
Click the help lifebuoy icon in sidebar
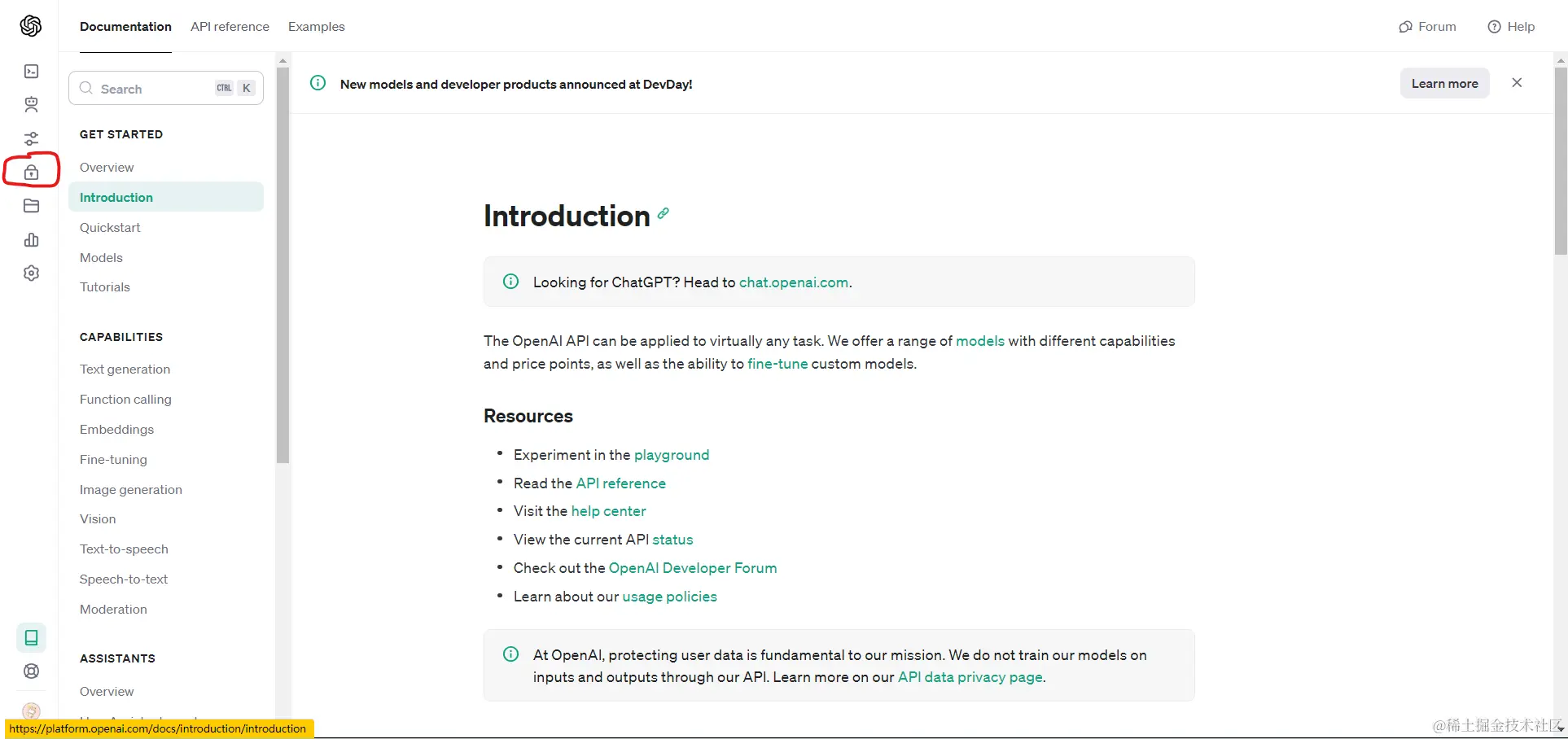31,671
